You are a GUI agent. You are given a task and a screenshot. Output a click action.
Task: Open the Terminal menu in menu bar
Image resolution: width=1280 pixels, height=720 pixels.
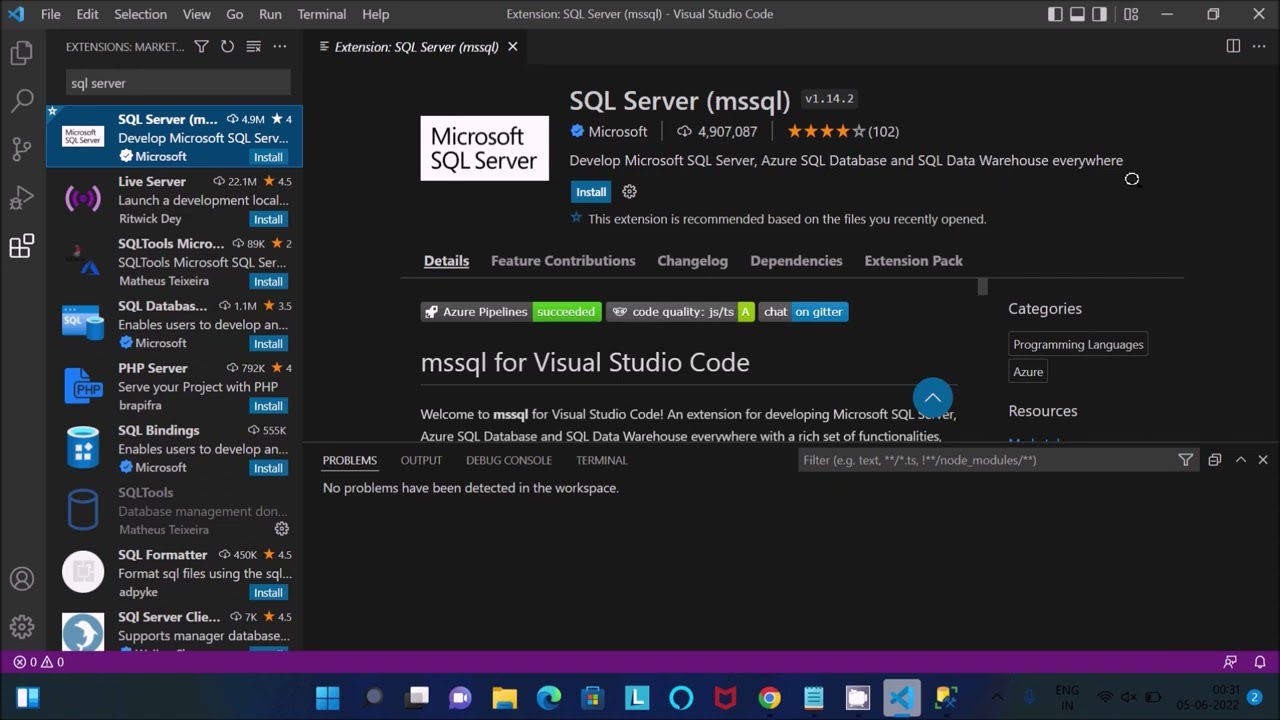coord(321,14)
